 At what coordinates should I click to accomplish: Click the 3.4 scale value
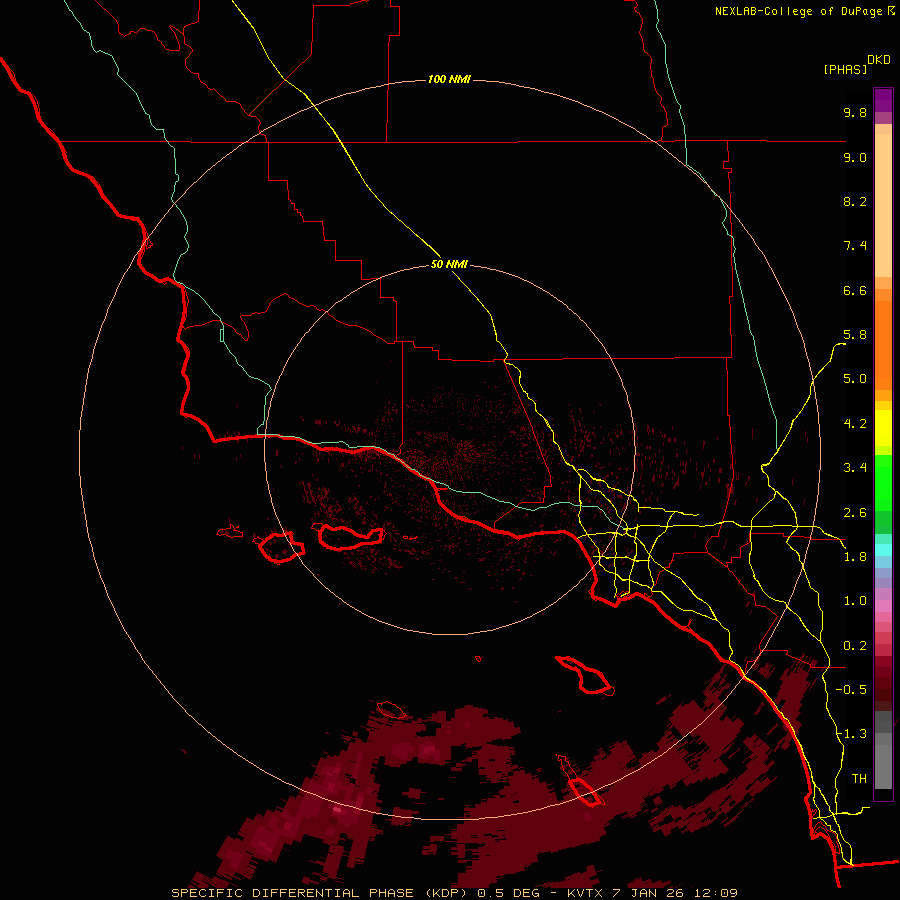[x=855, y=468]
